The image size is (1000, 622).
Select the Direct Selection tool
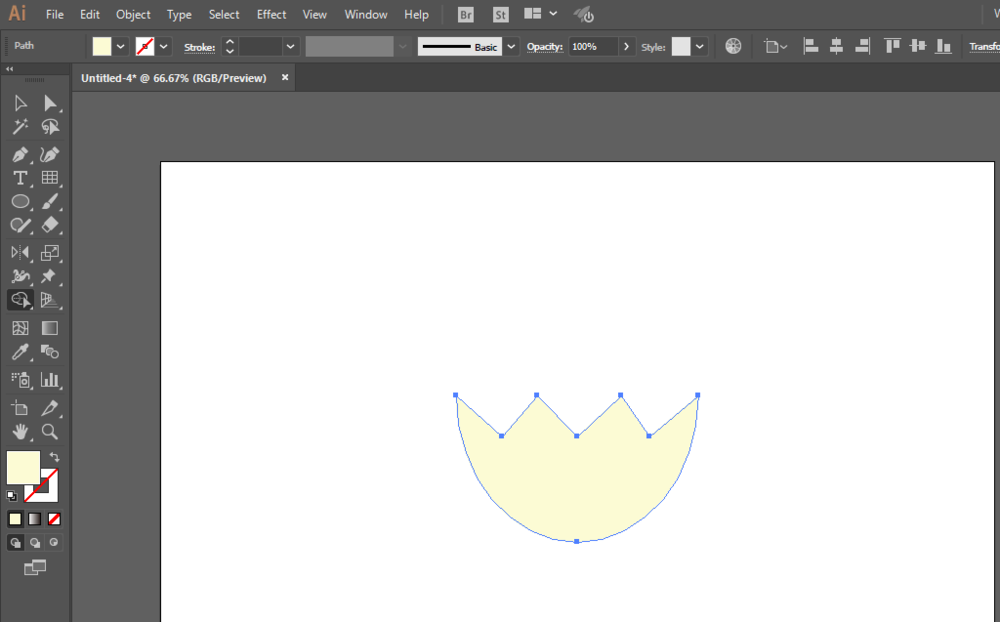point(50,103)
